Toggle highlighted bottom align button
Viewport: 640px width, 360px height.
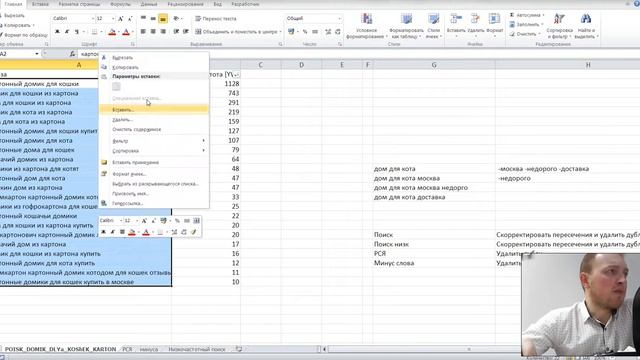[x=163, y=18]
